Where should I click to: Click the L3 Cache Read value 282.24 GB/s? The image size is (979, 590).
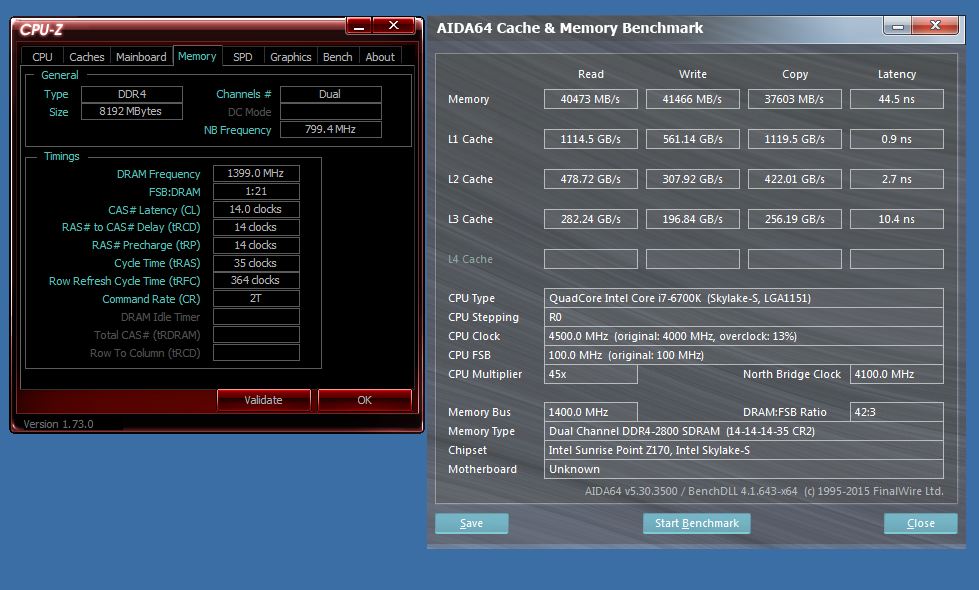point(591,219)
